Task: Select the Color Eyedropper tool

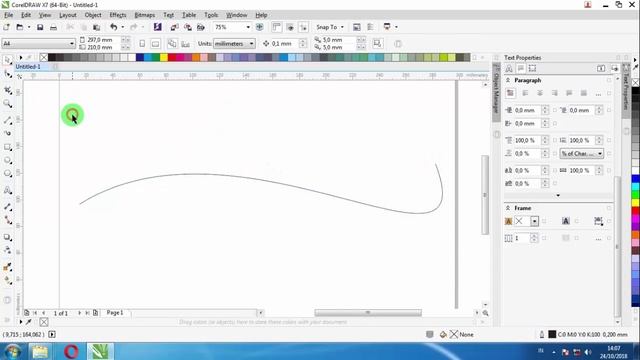Action: (x=7, y=267)
